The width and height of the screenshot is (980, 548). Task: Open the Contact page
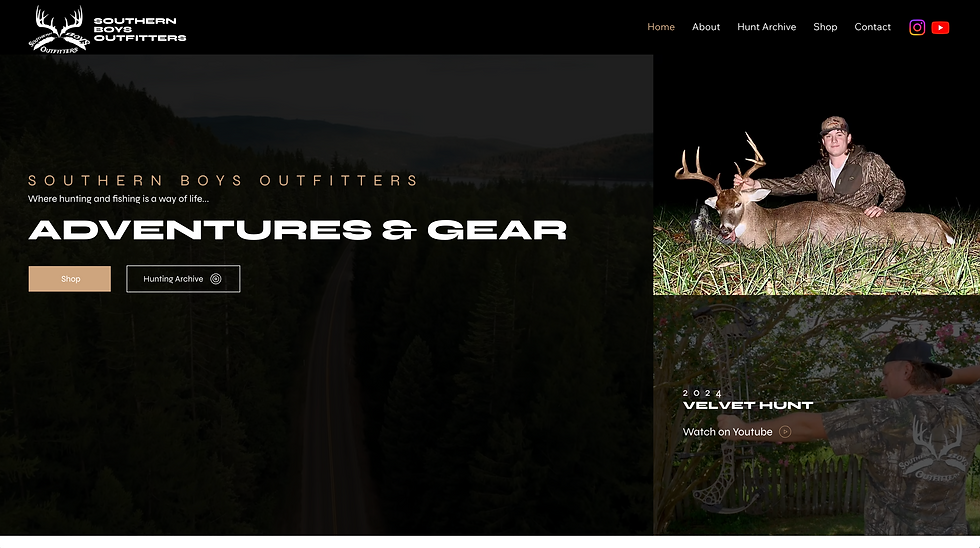click(x=872, y=27)
